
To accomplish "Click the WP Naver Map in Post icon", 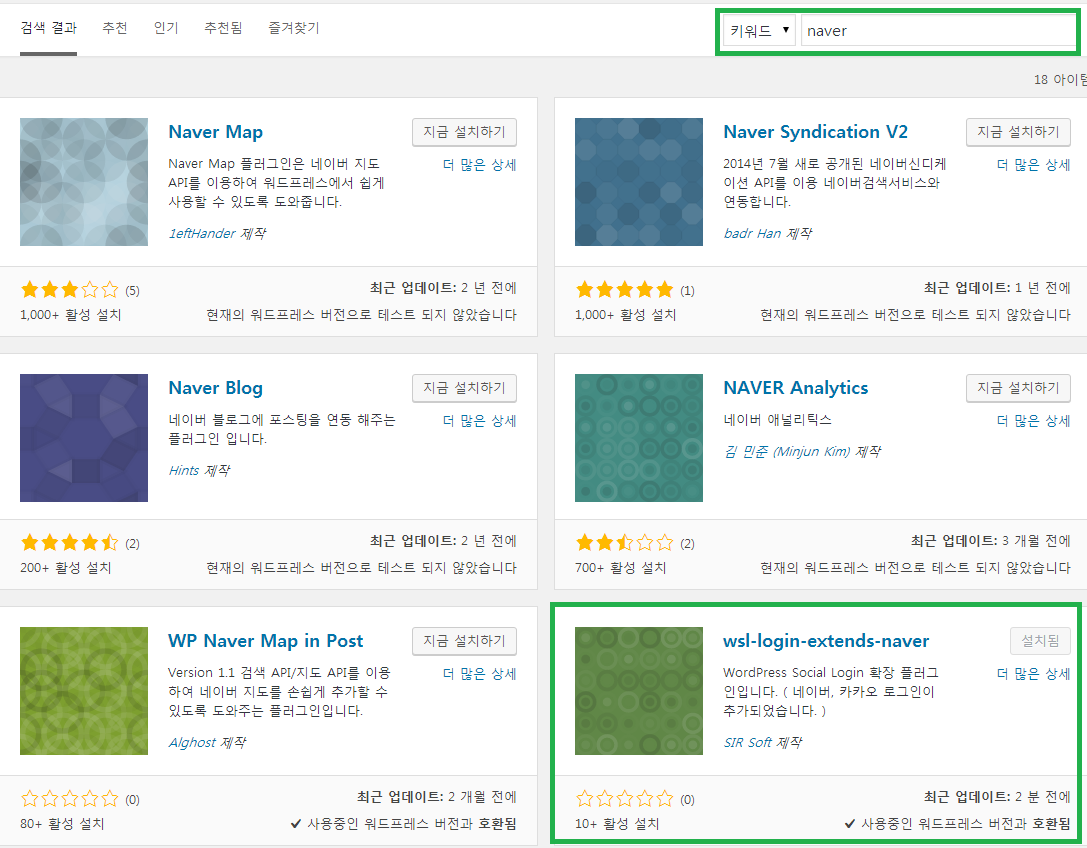I will tap(84, 691).
